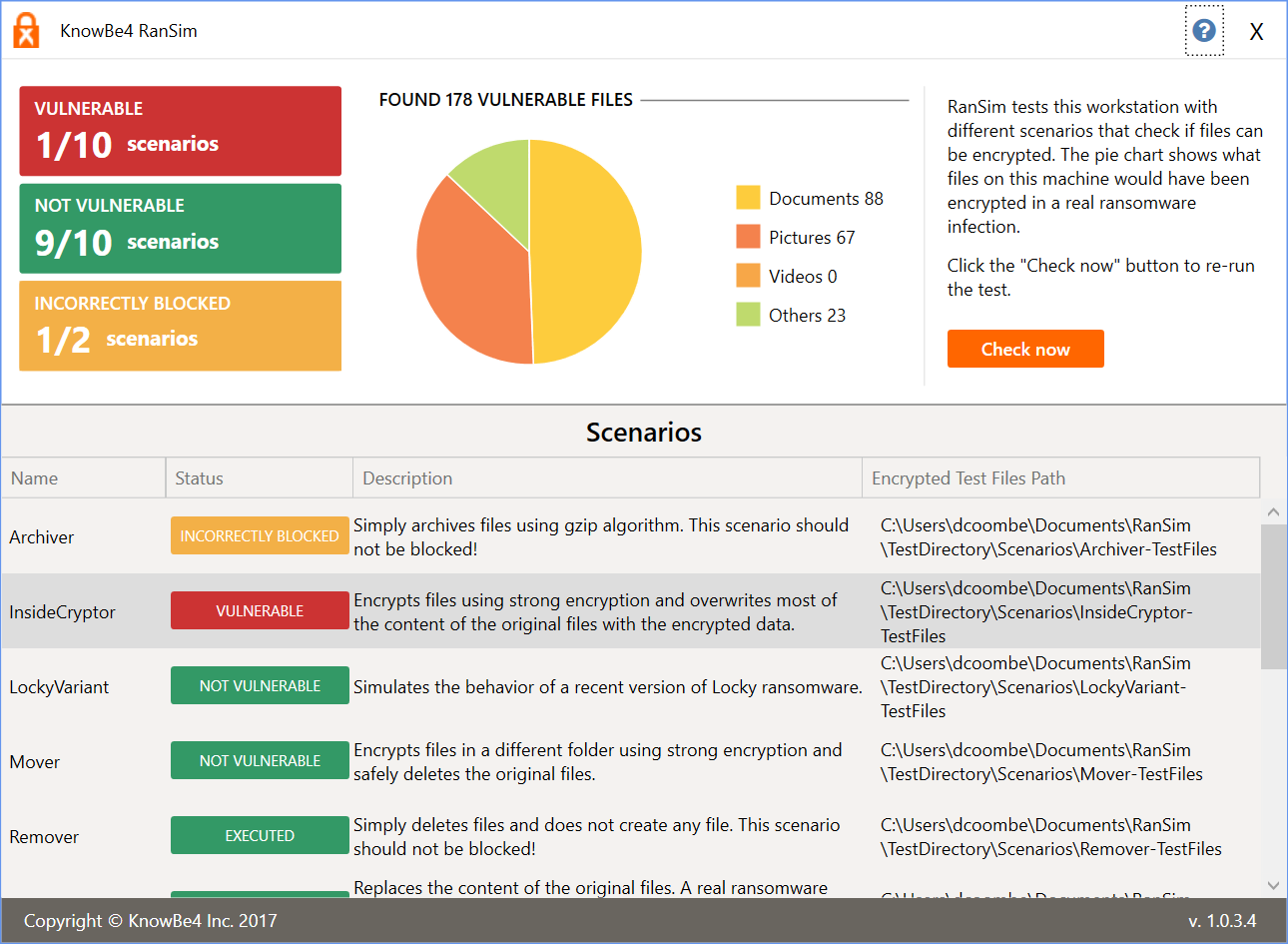
Task: Sort by the Name column header
Action: tap(84, 477)
